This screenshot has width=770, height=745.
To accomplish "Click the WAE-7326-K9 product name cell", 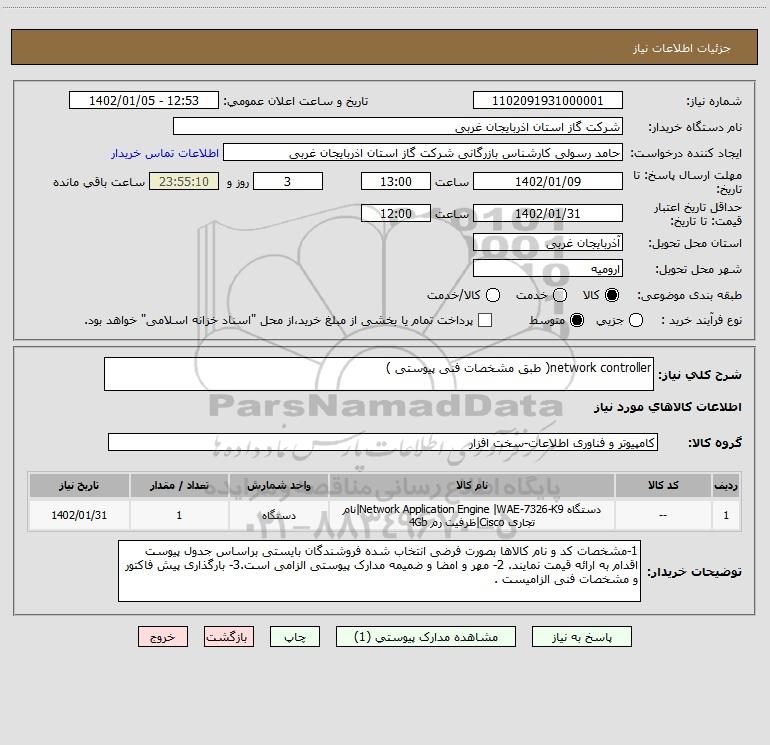I will click(471, 515).
